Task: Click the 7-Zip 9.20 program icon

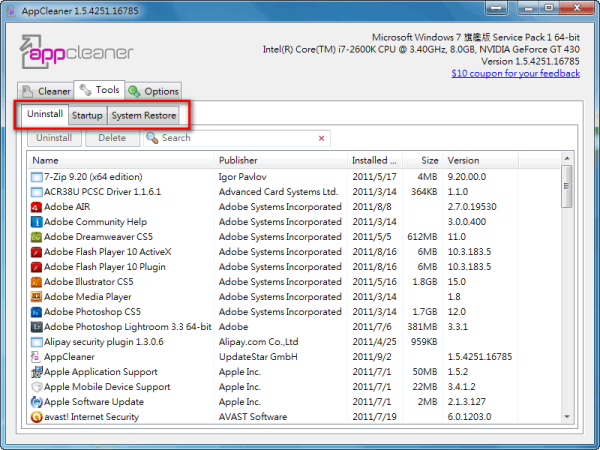Action: click(36, 176)
